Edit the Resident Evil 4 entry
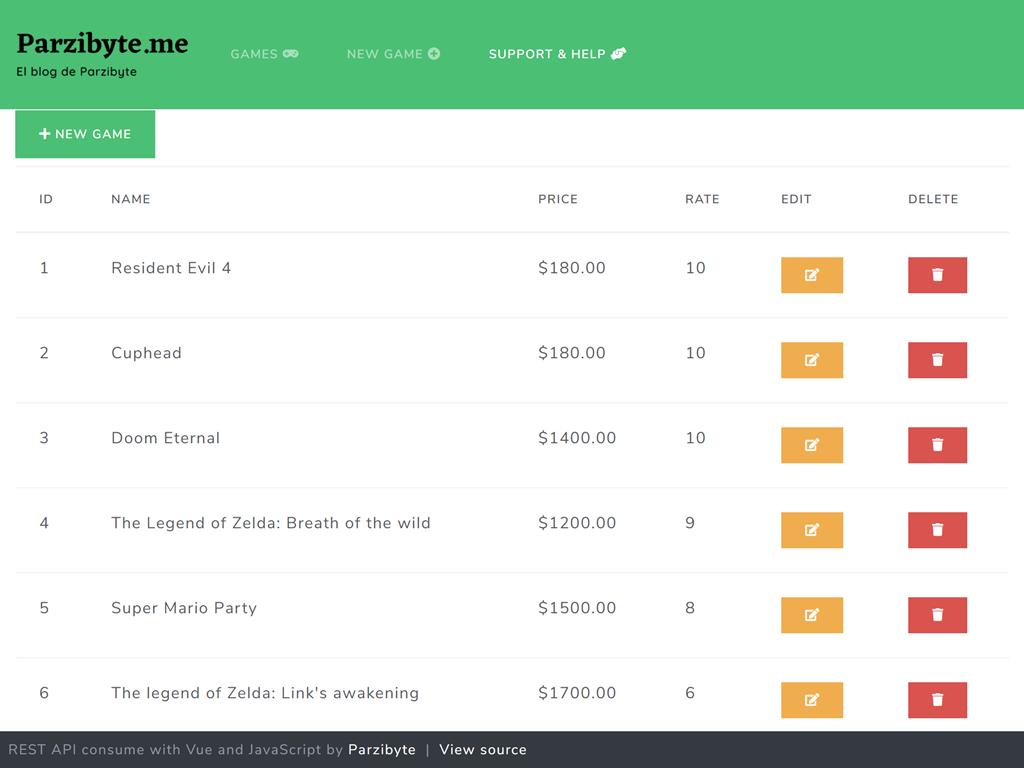This screenshot has height=768, width=1024. click(811, 275)
